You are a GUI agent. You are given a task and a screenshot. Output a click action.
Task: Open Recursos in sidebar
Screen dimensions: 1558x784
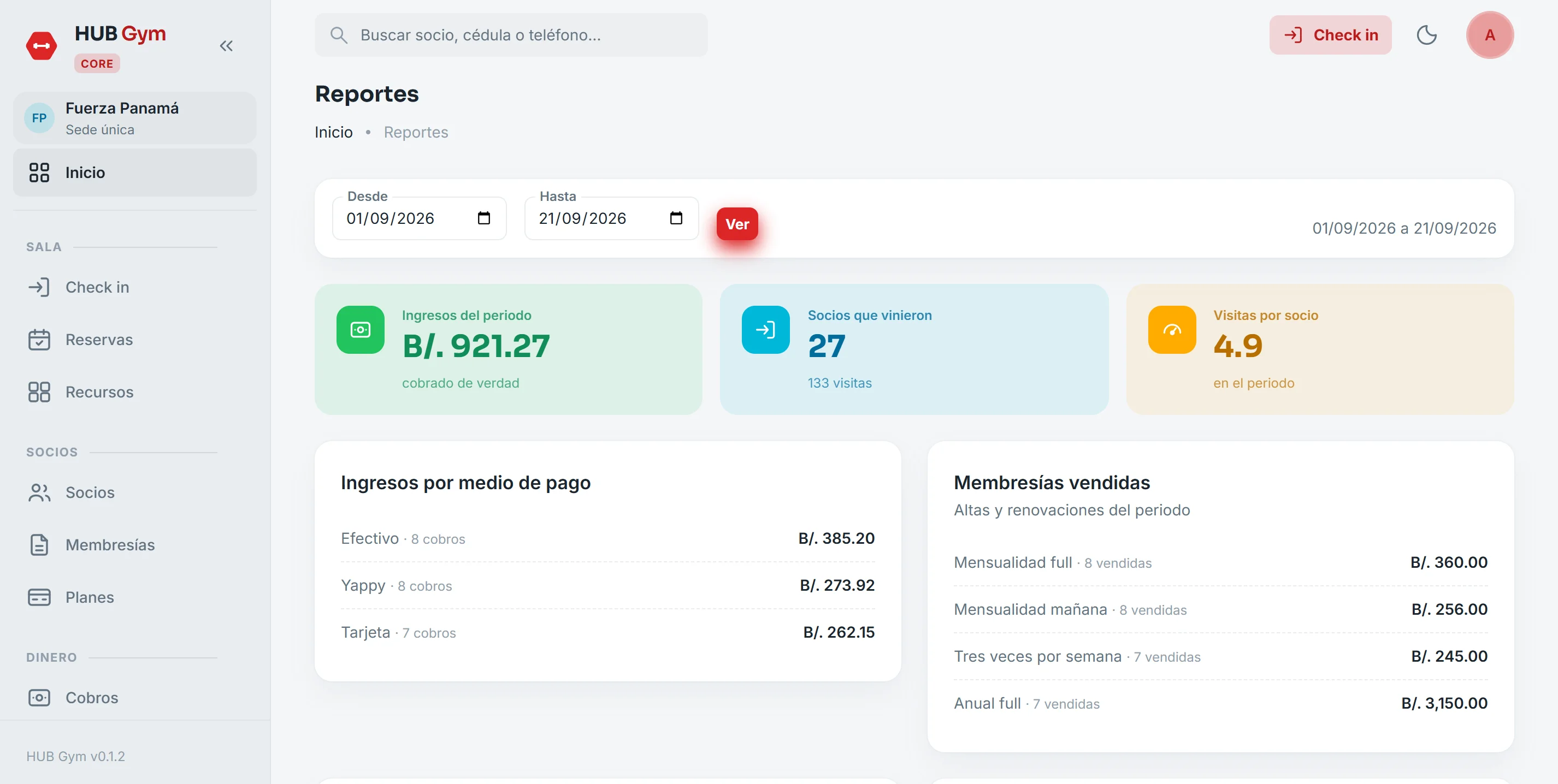(135, 393)
